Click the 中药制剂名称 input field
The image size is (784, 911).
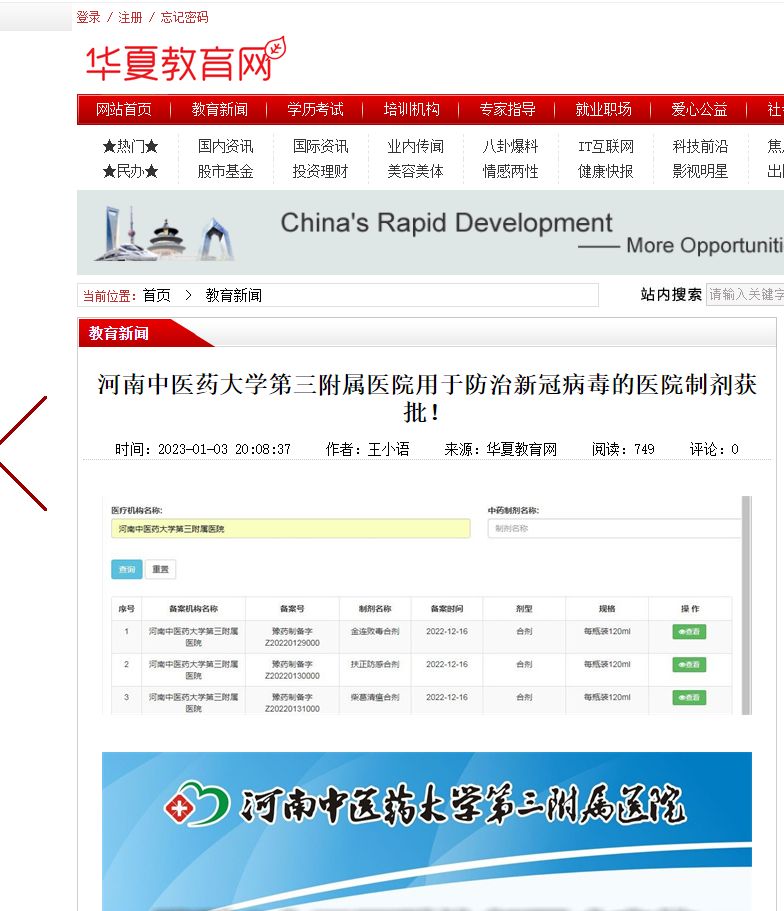(x=614, y=528)
